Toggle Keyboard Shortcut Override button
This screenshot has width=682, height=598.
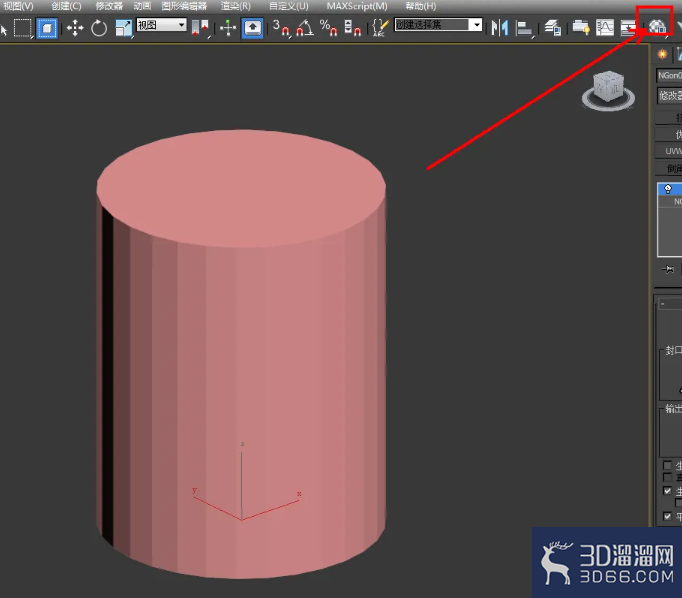pos(252,28)
